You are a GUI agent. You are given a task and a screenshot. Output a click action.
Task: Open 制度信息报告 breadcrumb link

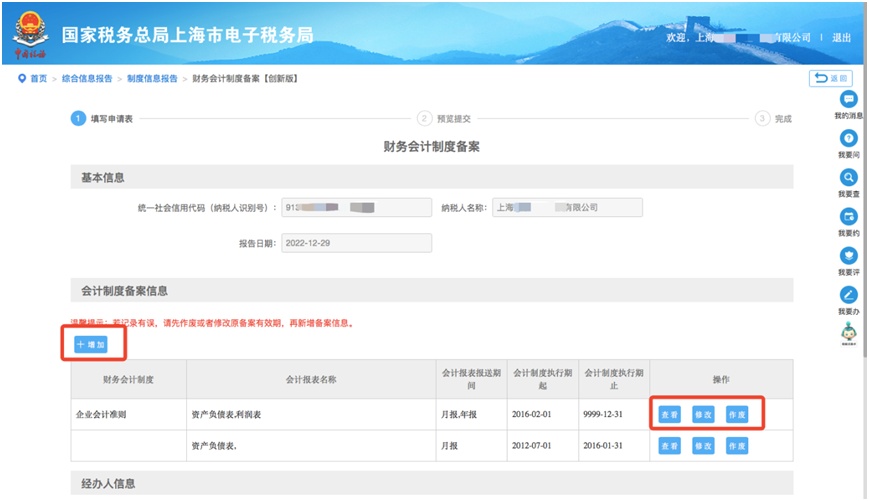[x=152, y=79]
